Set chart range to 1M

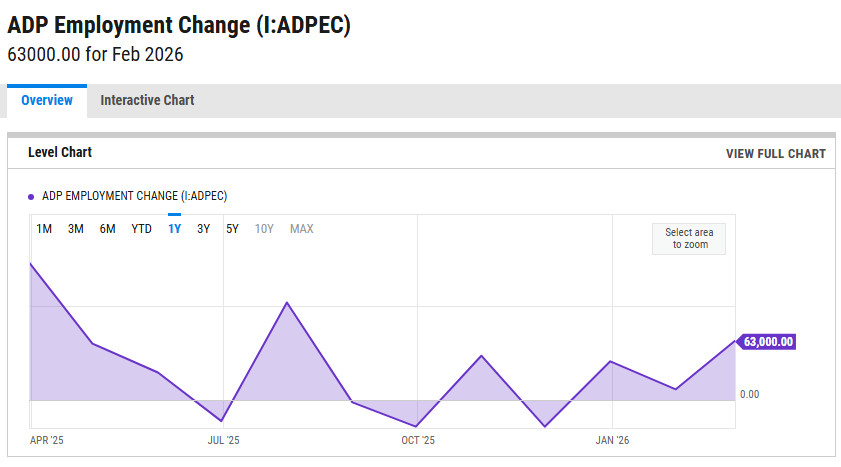(x=44, y=229)
